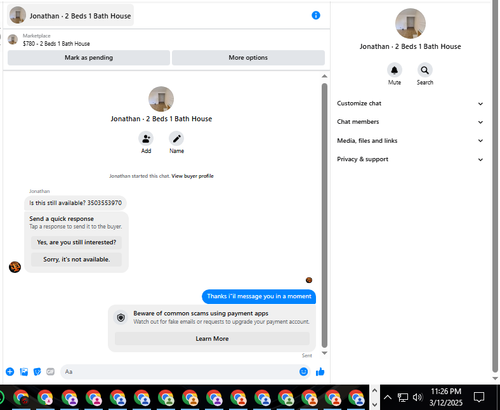The width and height of the screenshot is (500, 410).
Task: Select message 'Is this still available? 3503553970'
Action: point(75,203)
